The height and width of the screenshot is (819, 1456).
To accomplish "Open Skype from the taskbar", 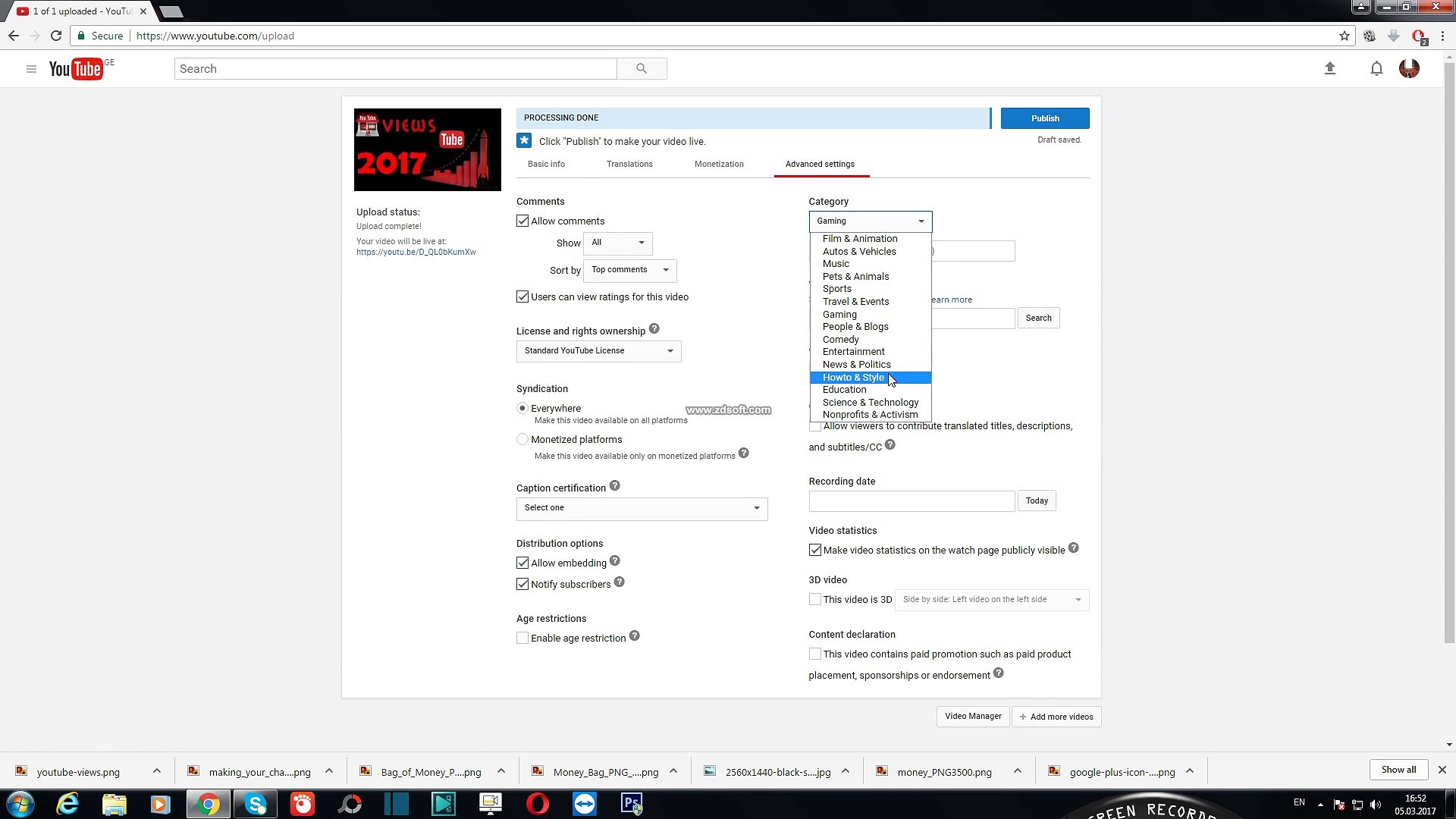I will [x=255, y=803].
